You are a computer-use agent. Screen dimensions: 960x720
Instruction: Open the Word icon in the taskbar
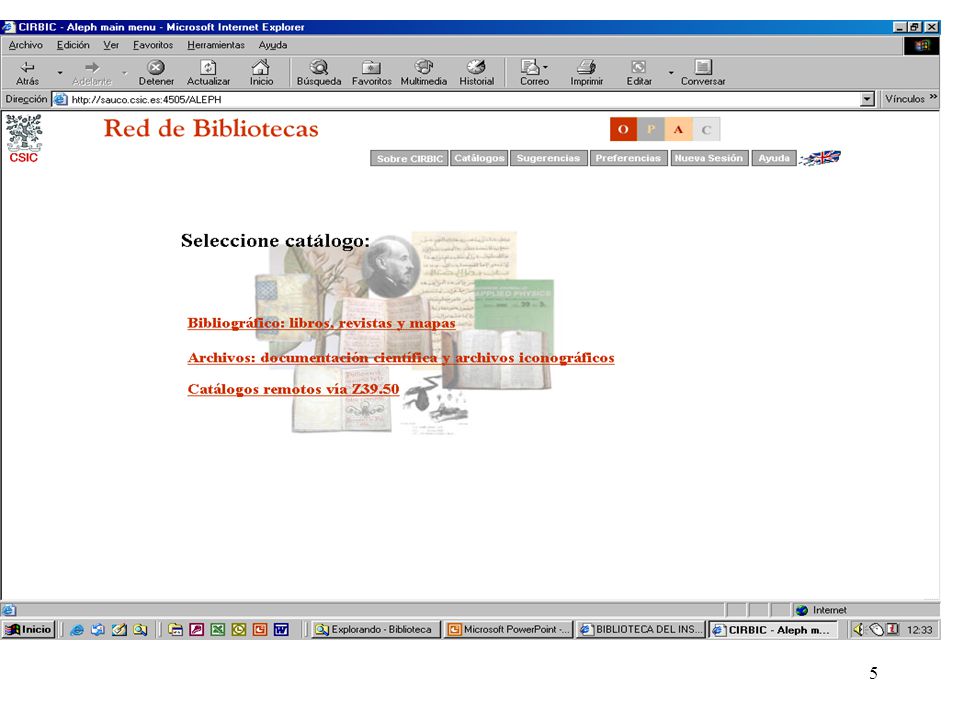click(x=281, y=629)
